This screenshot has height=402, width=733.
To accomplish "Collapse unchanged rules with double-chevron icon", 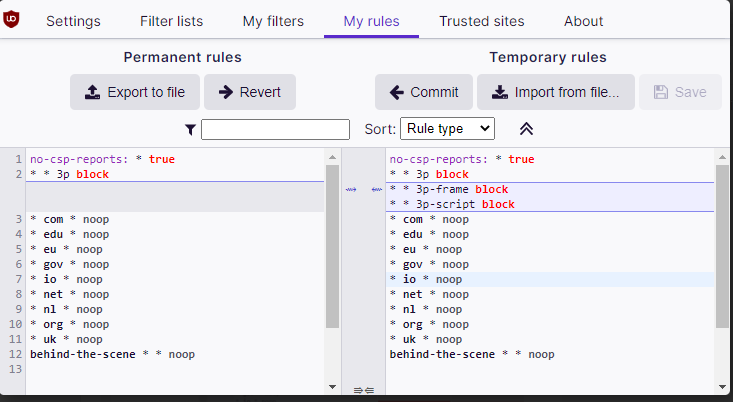I will 526,129.
